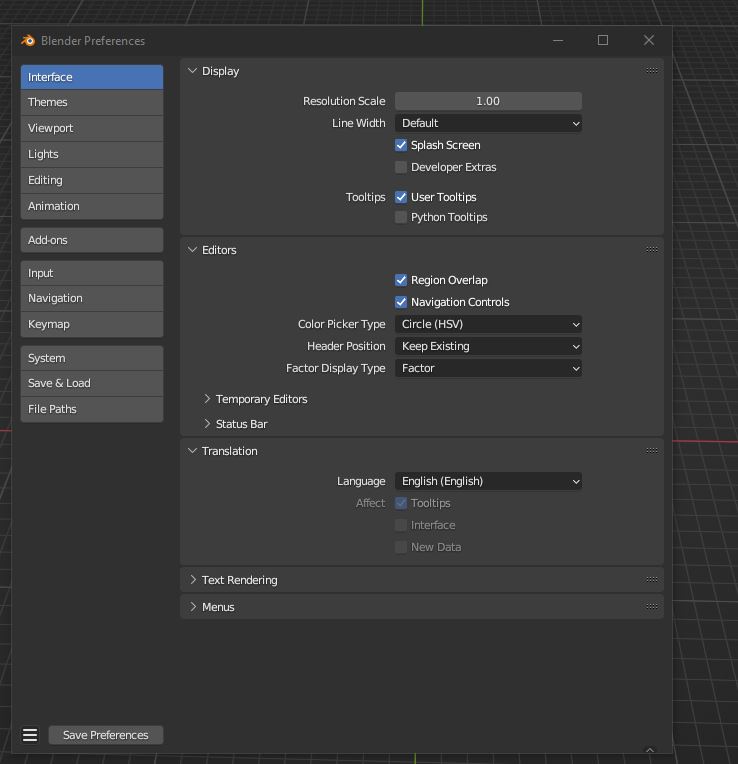Viewport: 738px width, 764px height.
Task: Toggle the Affect Tooltips translation checkbox
Action: (401, 503)
